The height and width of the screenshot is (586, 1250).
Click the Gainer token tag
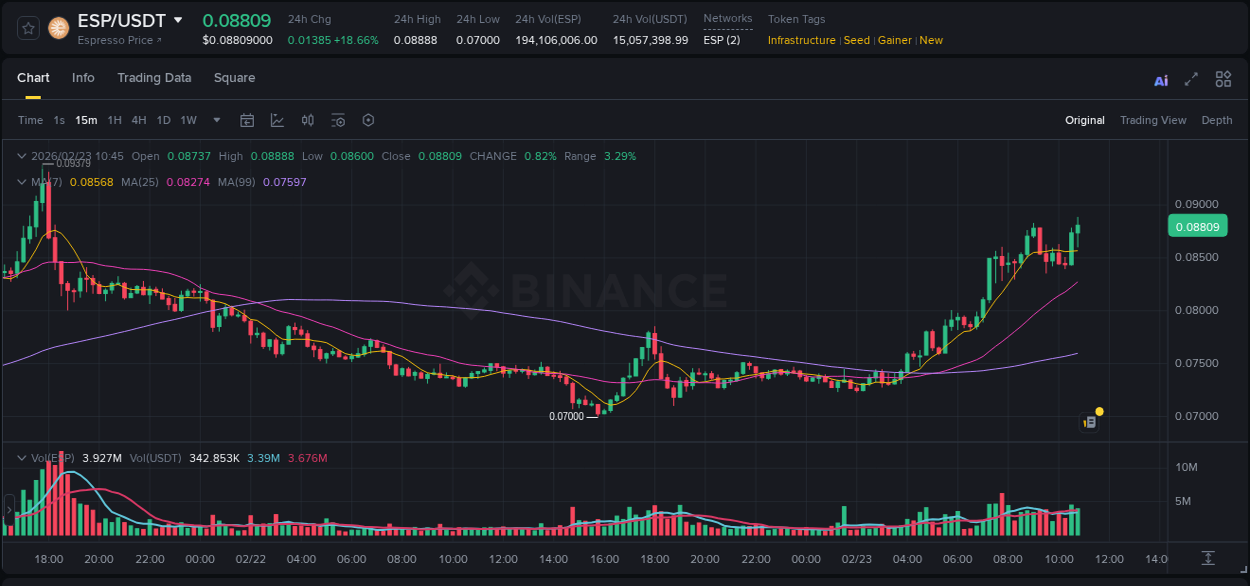(894, 40)
